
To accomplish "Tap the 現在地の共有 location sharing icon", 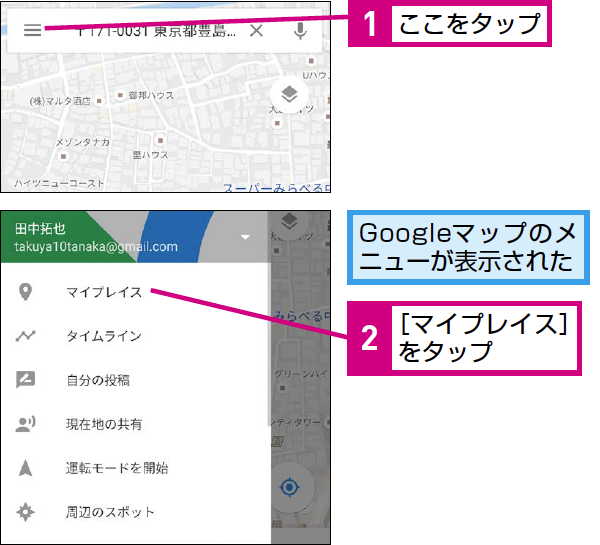I will 26,424.
